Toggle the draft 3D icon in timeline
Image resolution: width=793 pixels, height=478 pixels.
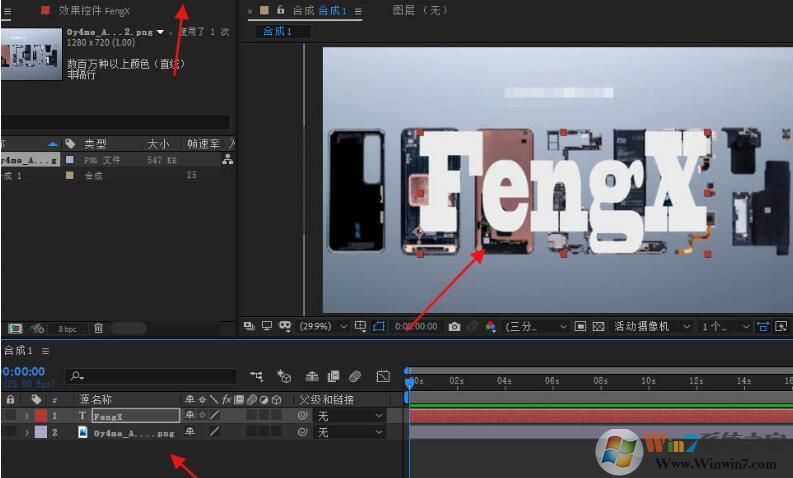[x=284, y=377]
